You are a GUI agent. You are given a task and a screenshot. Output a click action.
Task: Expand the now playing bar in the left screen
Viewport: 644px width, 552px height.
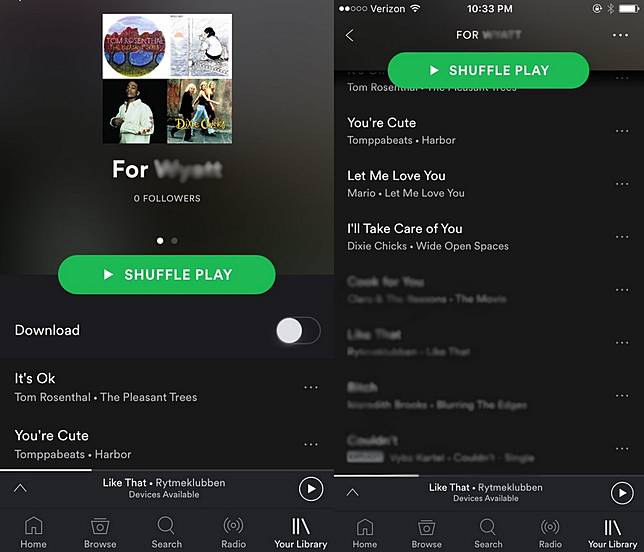coord(20,488)
